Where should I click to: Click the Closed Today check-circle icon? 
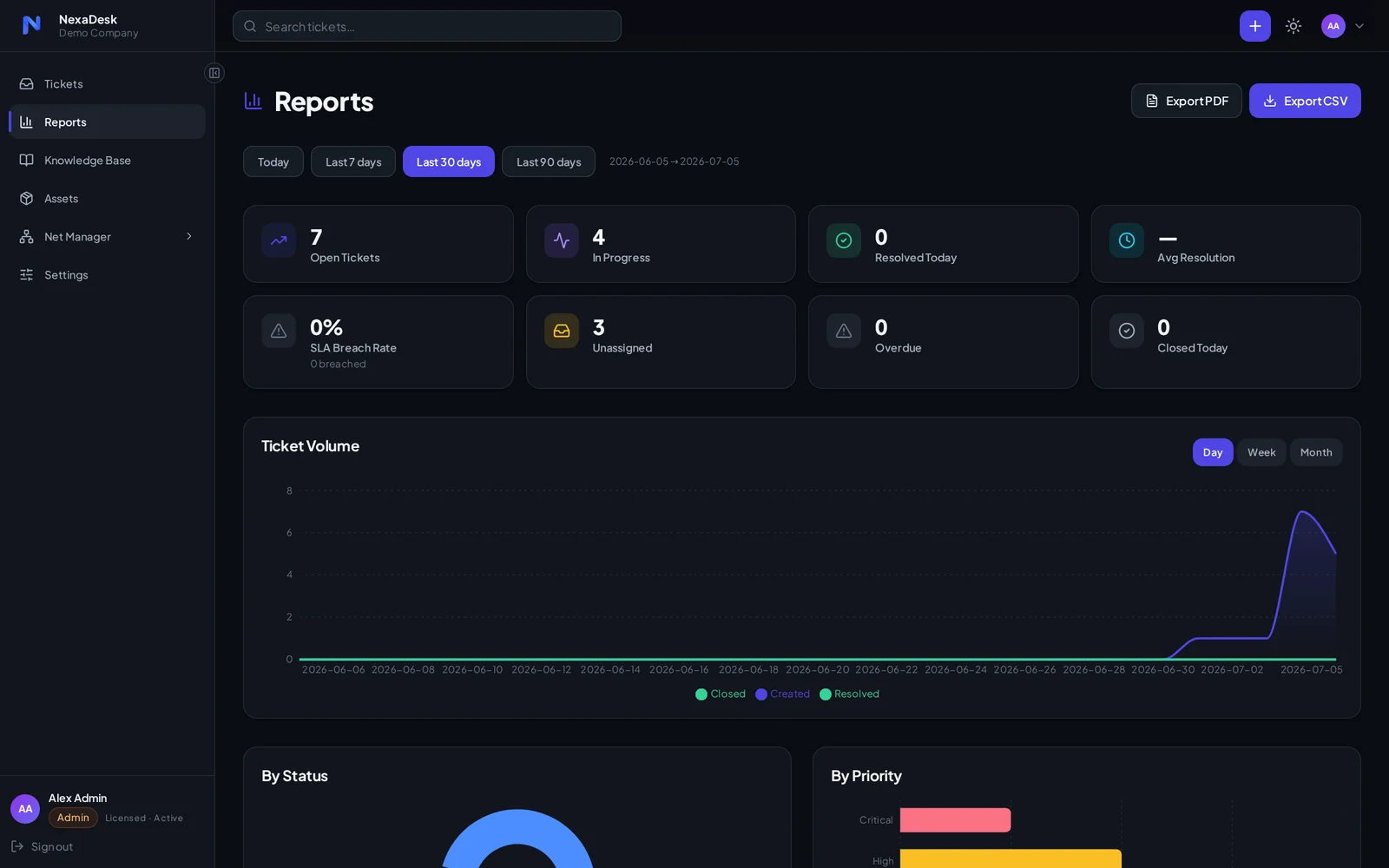pyautogui.click(x=1127, y=331)
